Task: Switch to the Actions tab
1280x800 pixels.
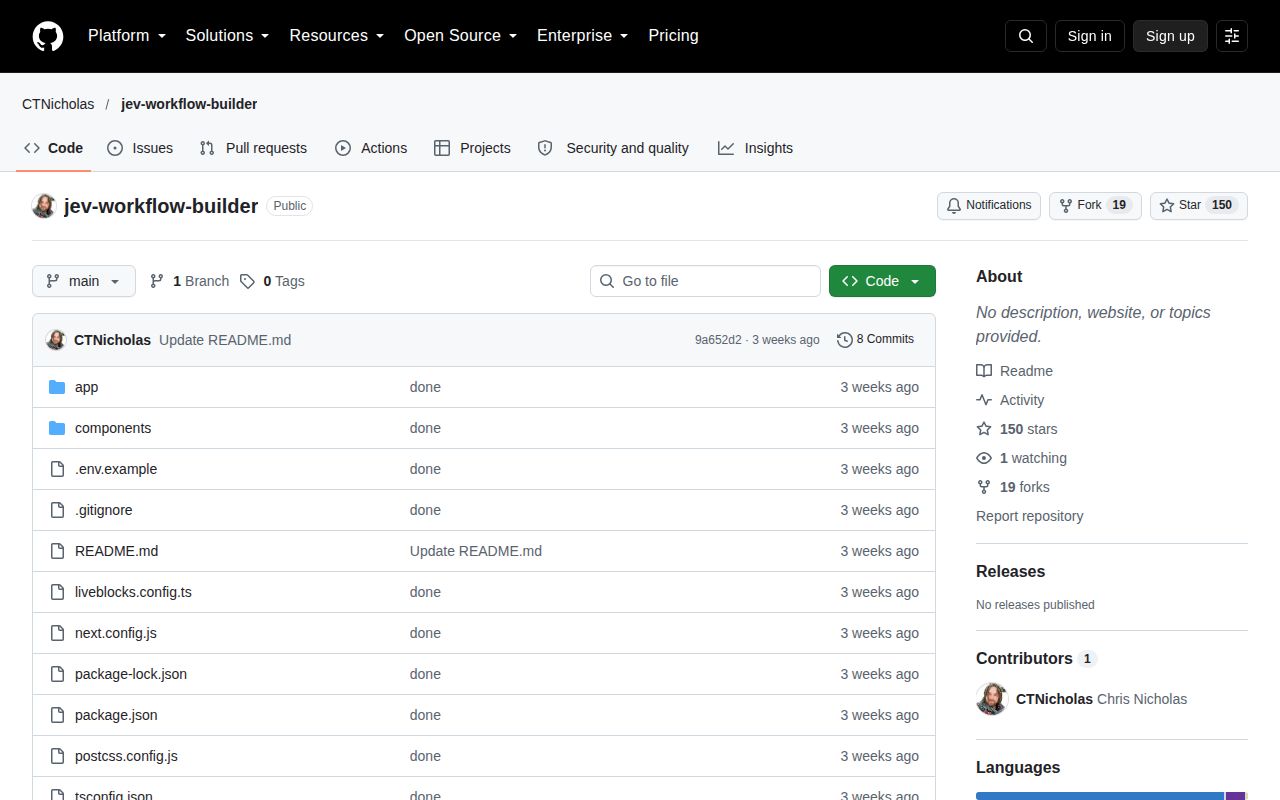Action: click(x=371, y=148)
